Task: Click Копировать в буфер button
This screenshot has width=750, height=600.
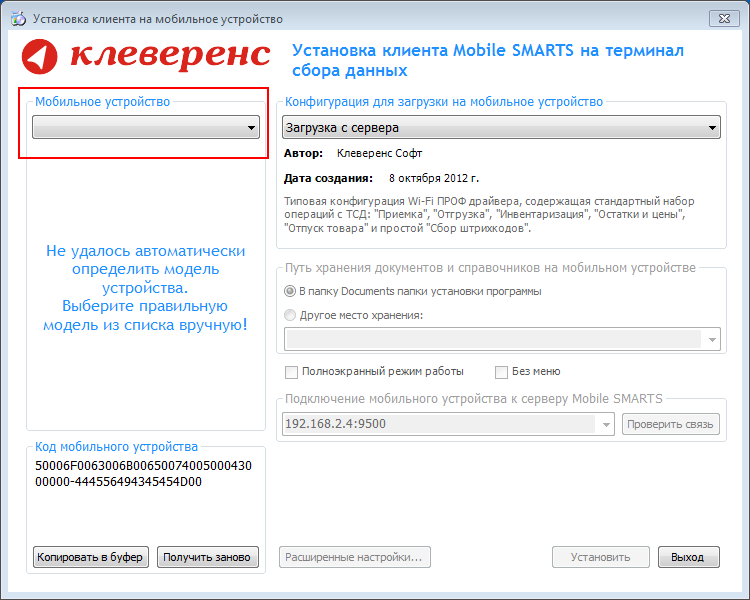Action: click(91, 557)
